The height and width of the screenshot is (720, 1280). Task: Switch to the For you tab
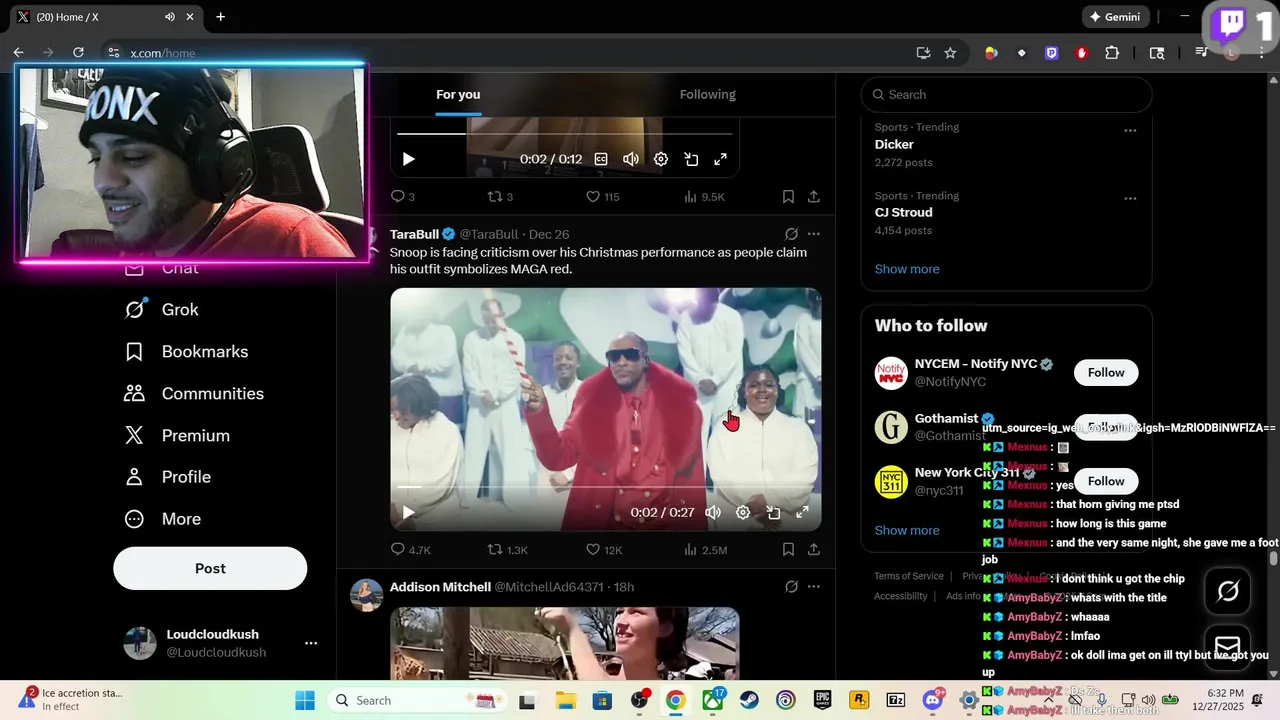point(458,94)
